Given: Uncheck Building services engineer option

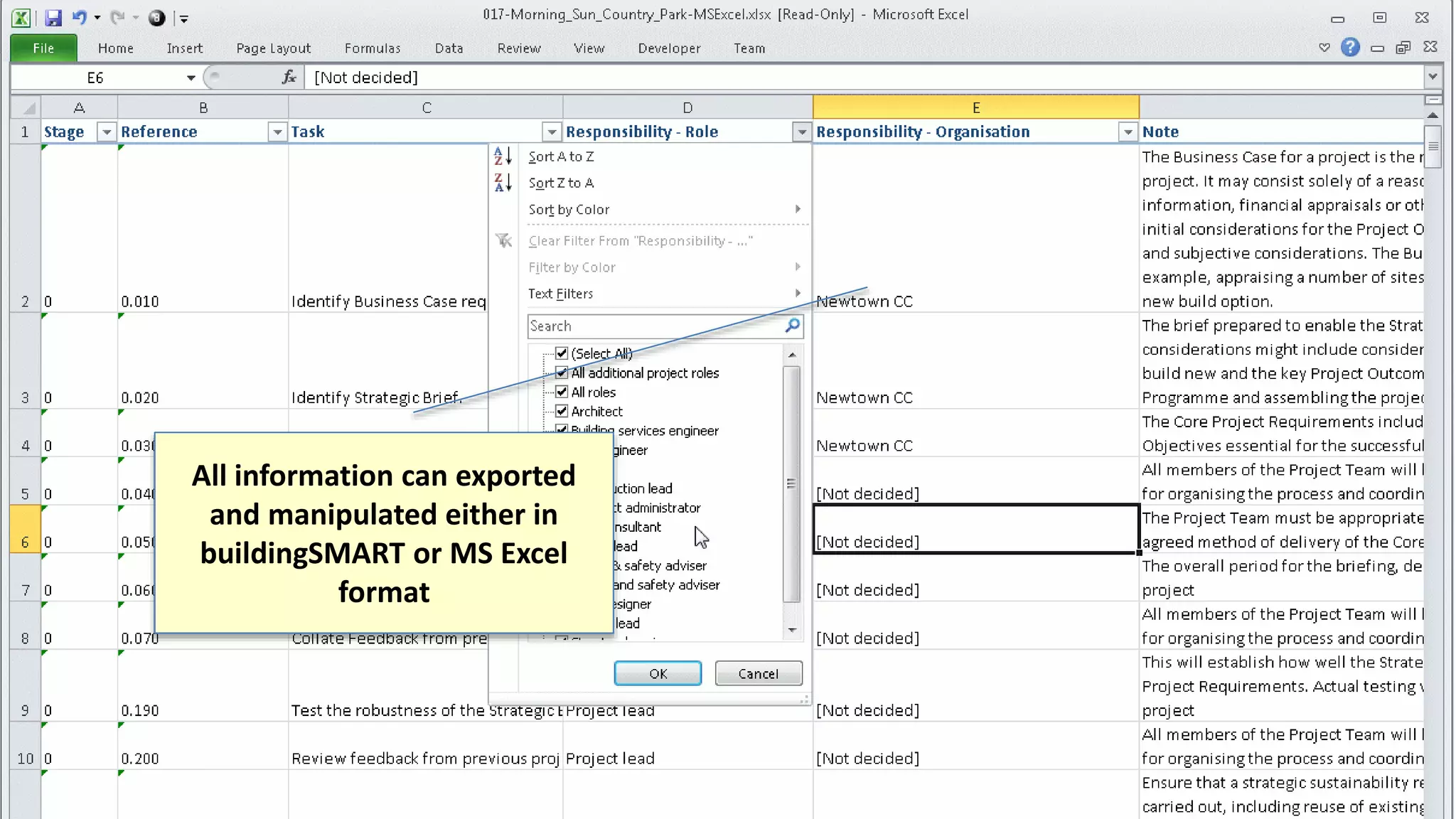Looking at the screenshot, I should click(562, 429).
